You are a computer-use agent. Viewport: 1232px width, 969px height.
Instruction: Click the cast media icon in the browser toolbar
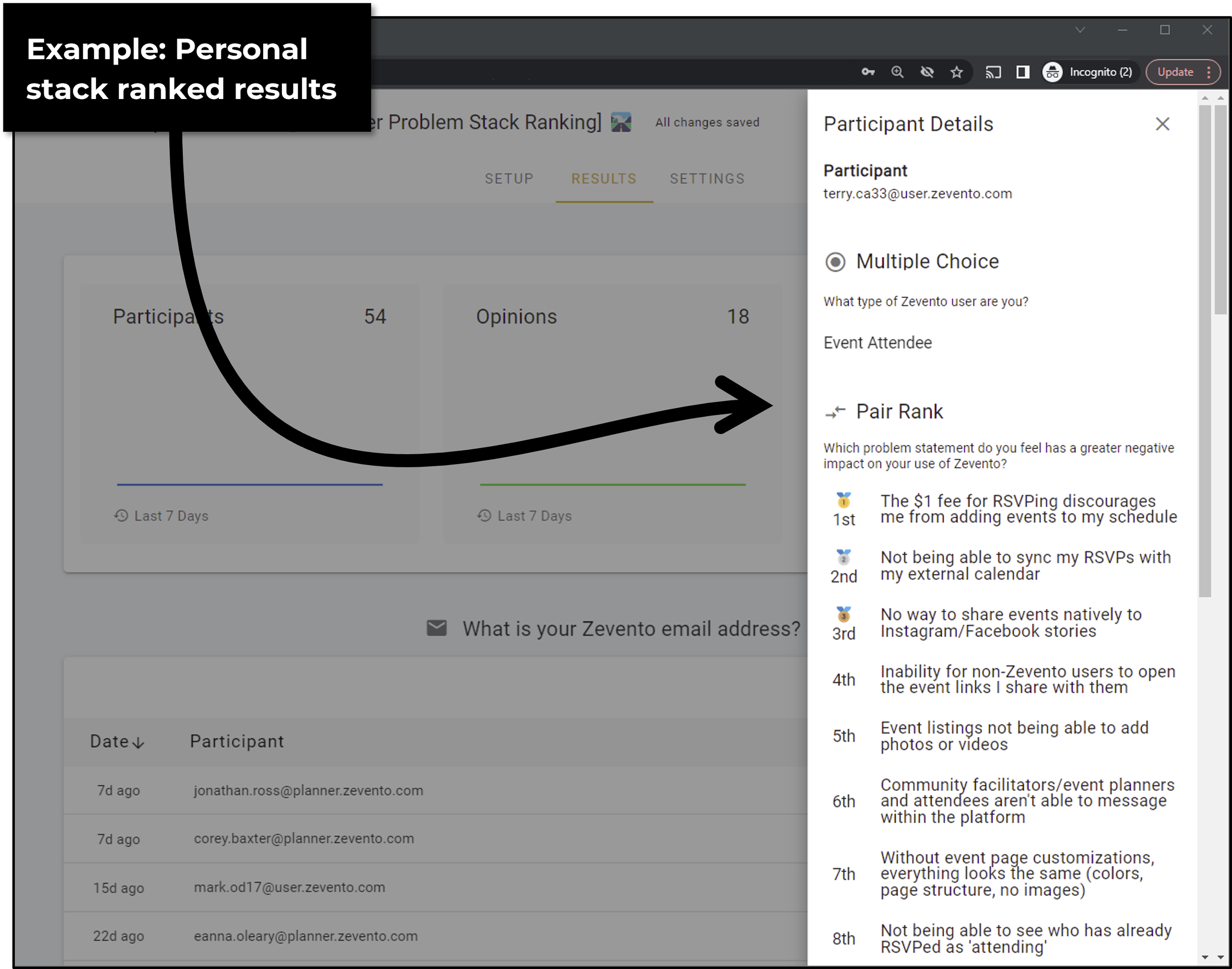point(993,72)
